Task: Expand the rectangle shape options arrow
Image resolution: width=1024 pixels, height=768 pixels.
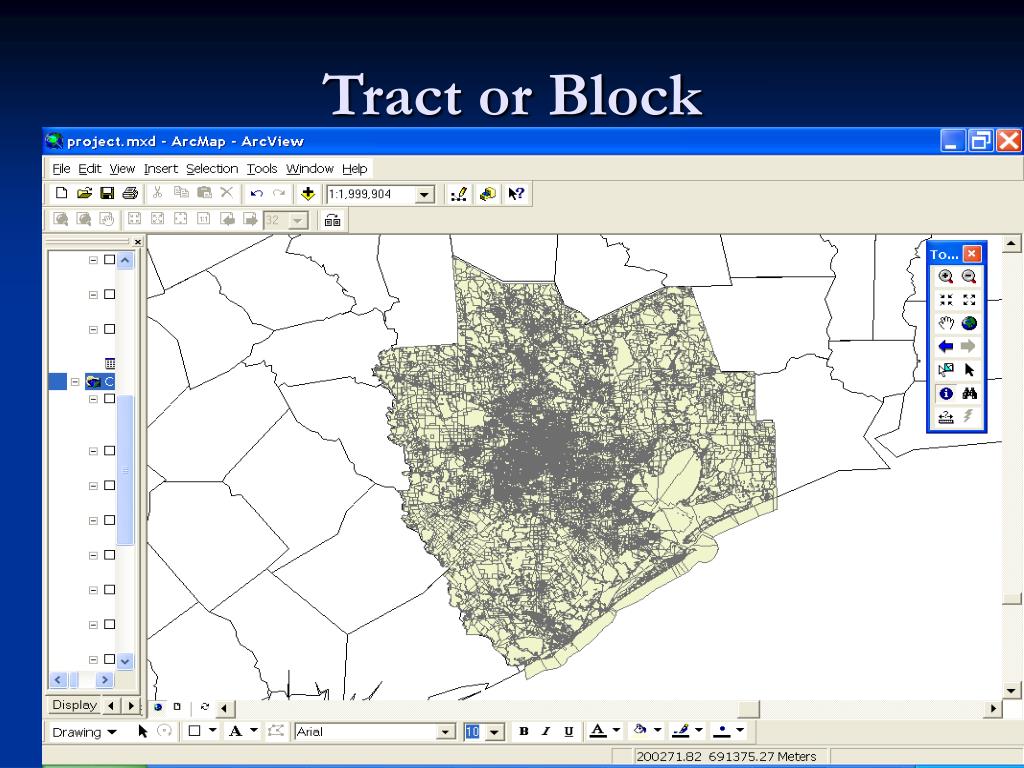Action: pos(212,731)
